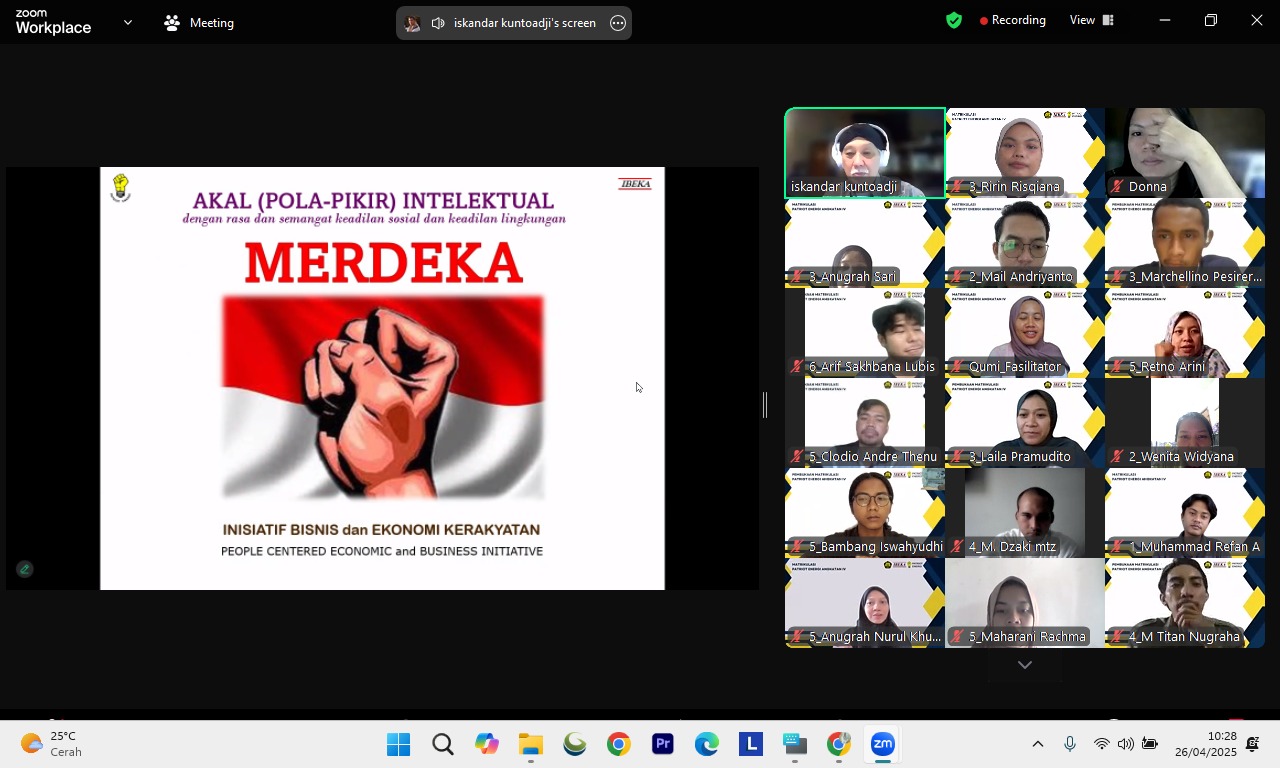Expand the gallery with the down chevron
Screen dimensions: 1280x768
[x=1024, y=664]
